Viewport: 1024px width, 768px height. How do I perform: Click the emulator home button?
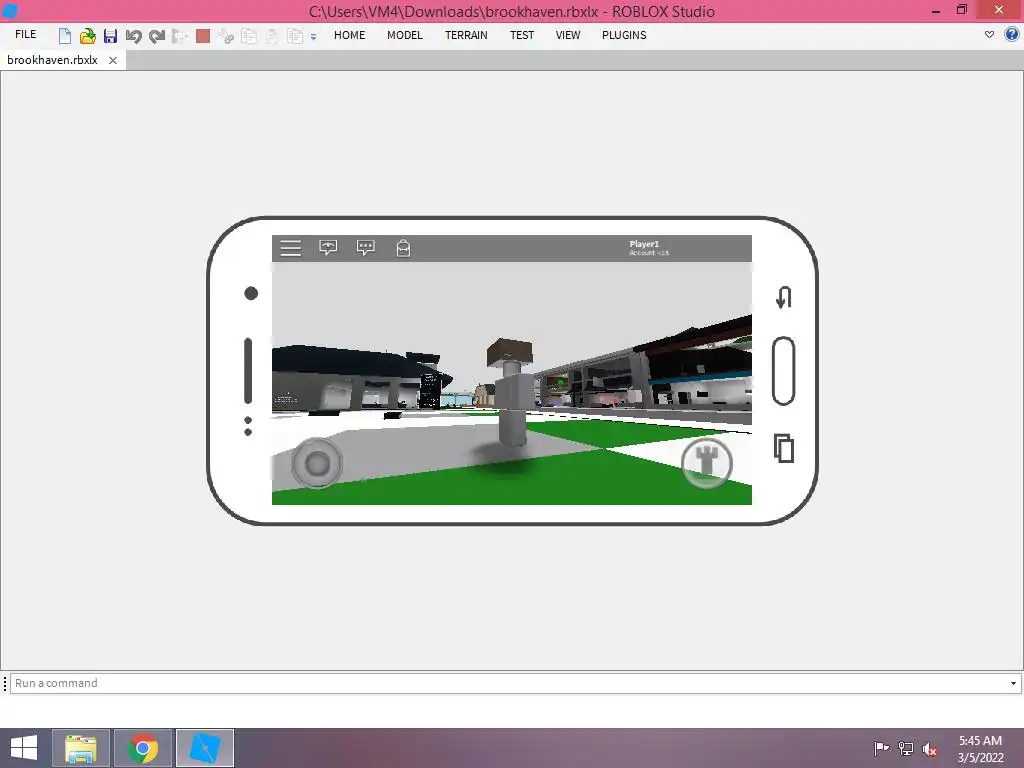point(784,371)
